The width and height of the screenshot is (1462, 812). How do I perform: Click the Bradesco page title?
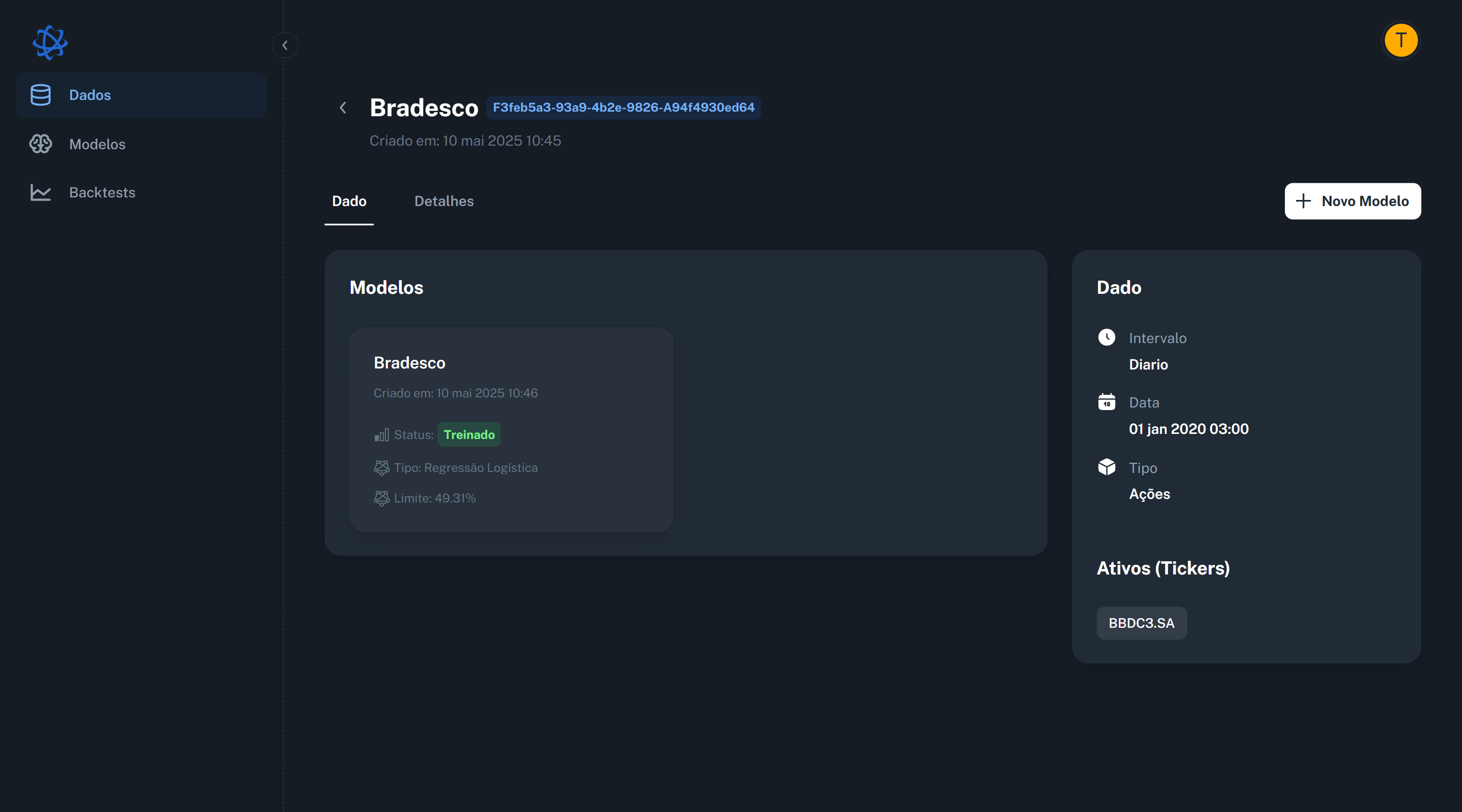coord(424,108)
